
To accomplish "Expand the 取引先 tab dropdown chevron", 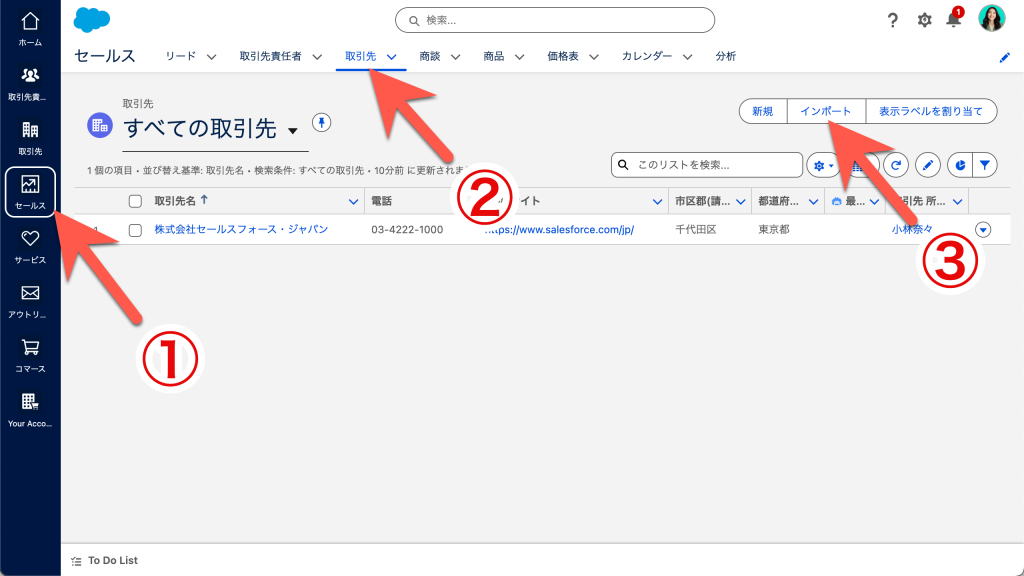I will coord(391,57).
